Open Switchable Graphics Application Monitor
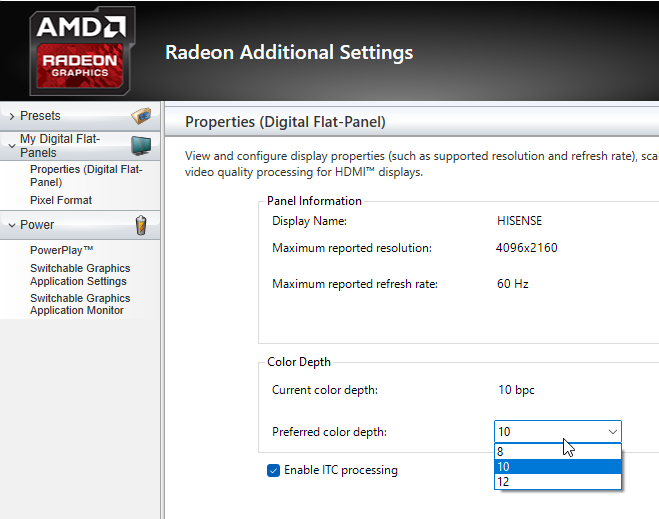Screen dimensions: 659x519 pos(80,304)
